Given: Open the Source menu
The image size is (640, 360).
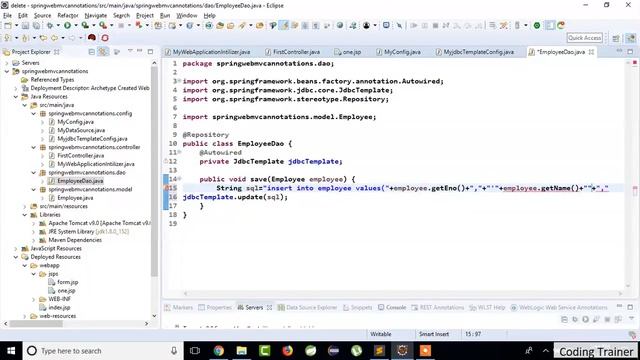Looking at the screenshot, I should pos(42,16).
